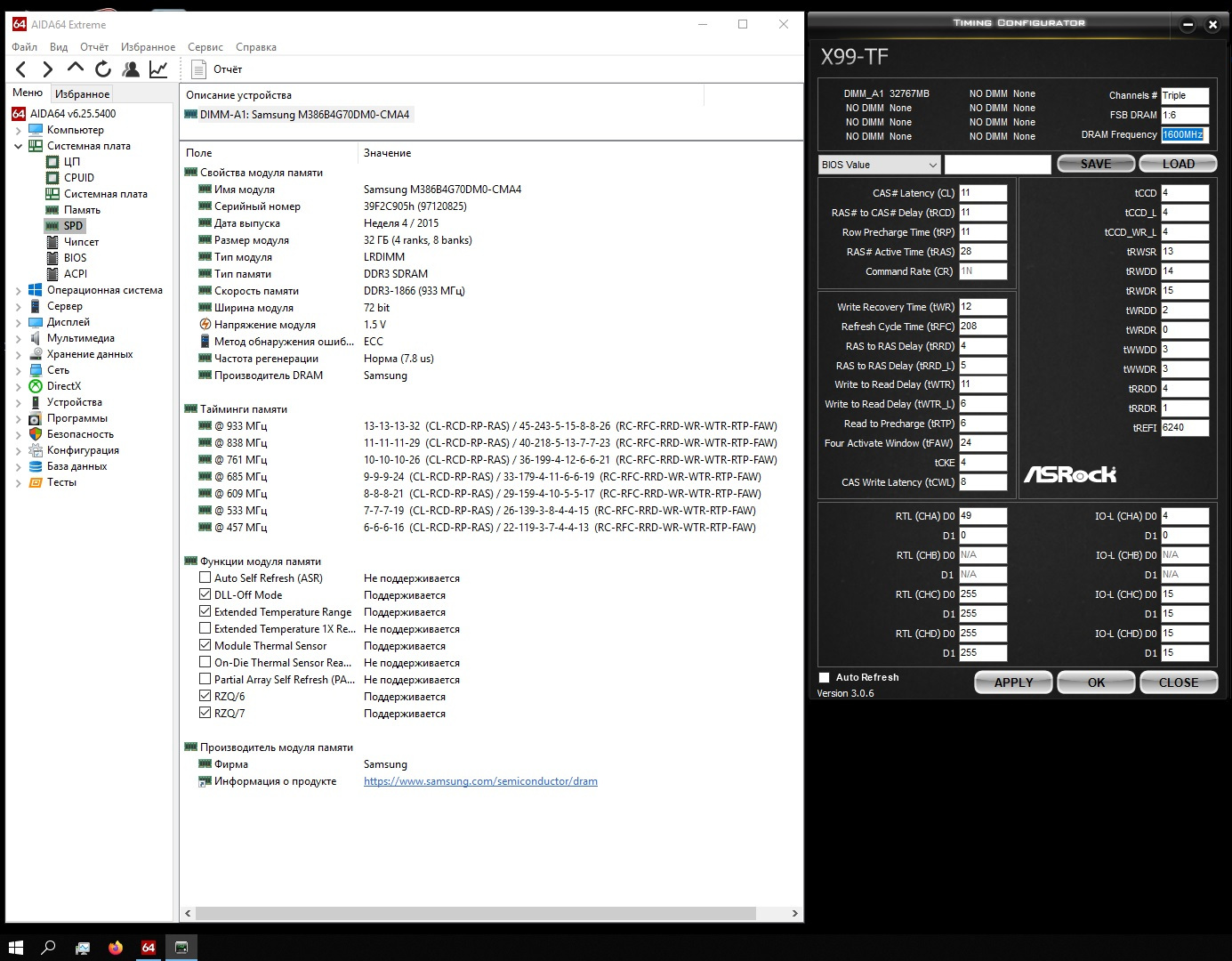Click the horizontal scrollbar in AIDA64
Viewport: 1232px width, 961px height.
coord(476,914)
